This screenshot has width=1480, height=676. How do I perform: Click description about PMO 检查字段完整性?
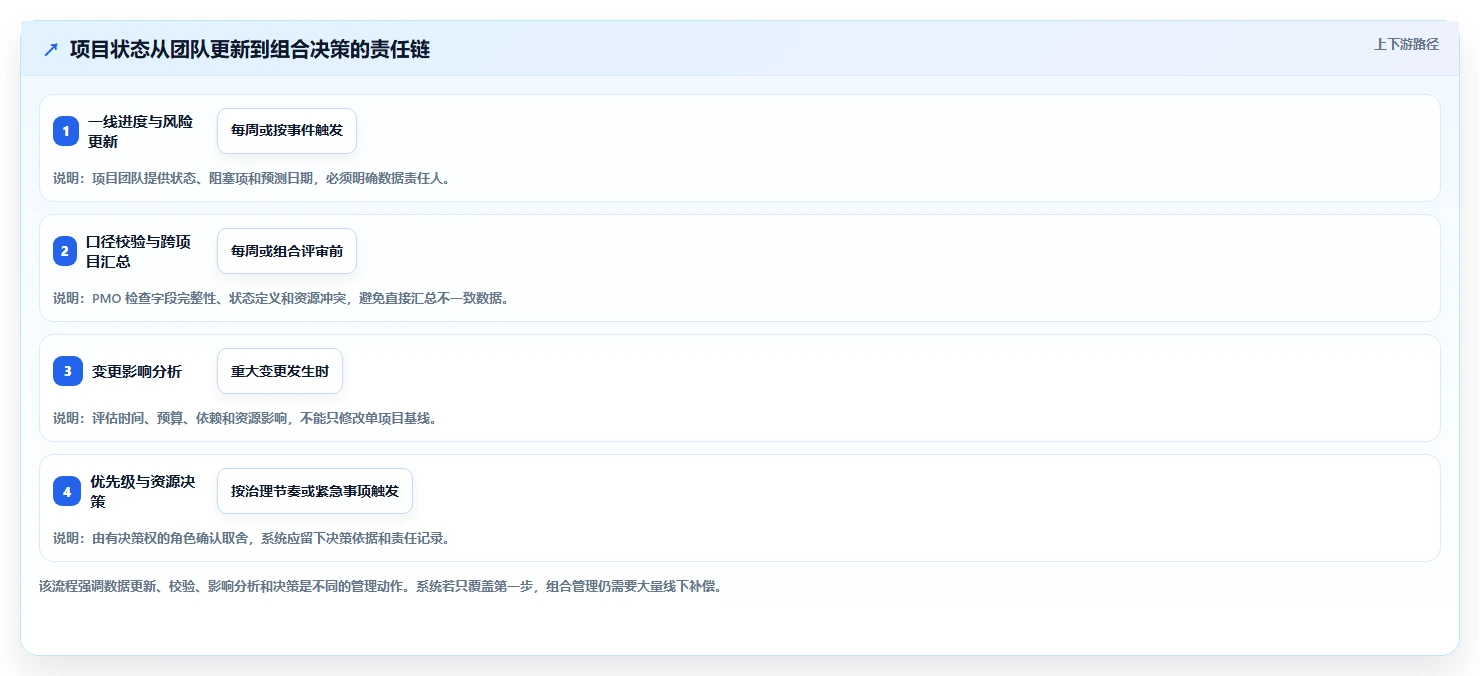281,298
